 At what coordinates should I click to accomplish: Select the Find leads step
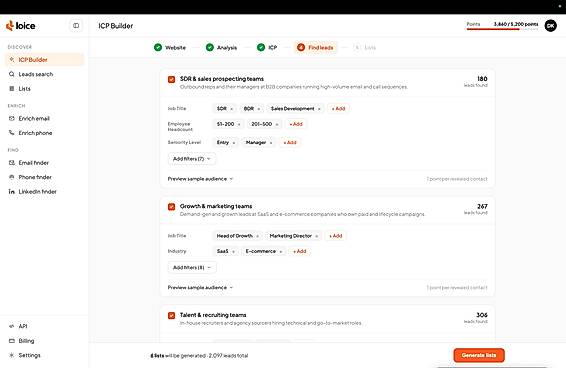coord(315,47)
